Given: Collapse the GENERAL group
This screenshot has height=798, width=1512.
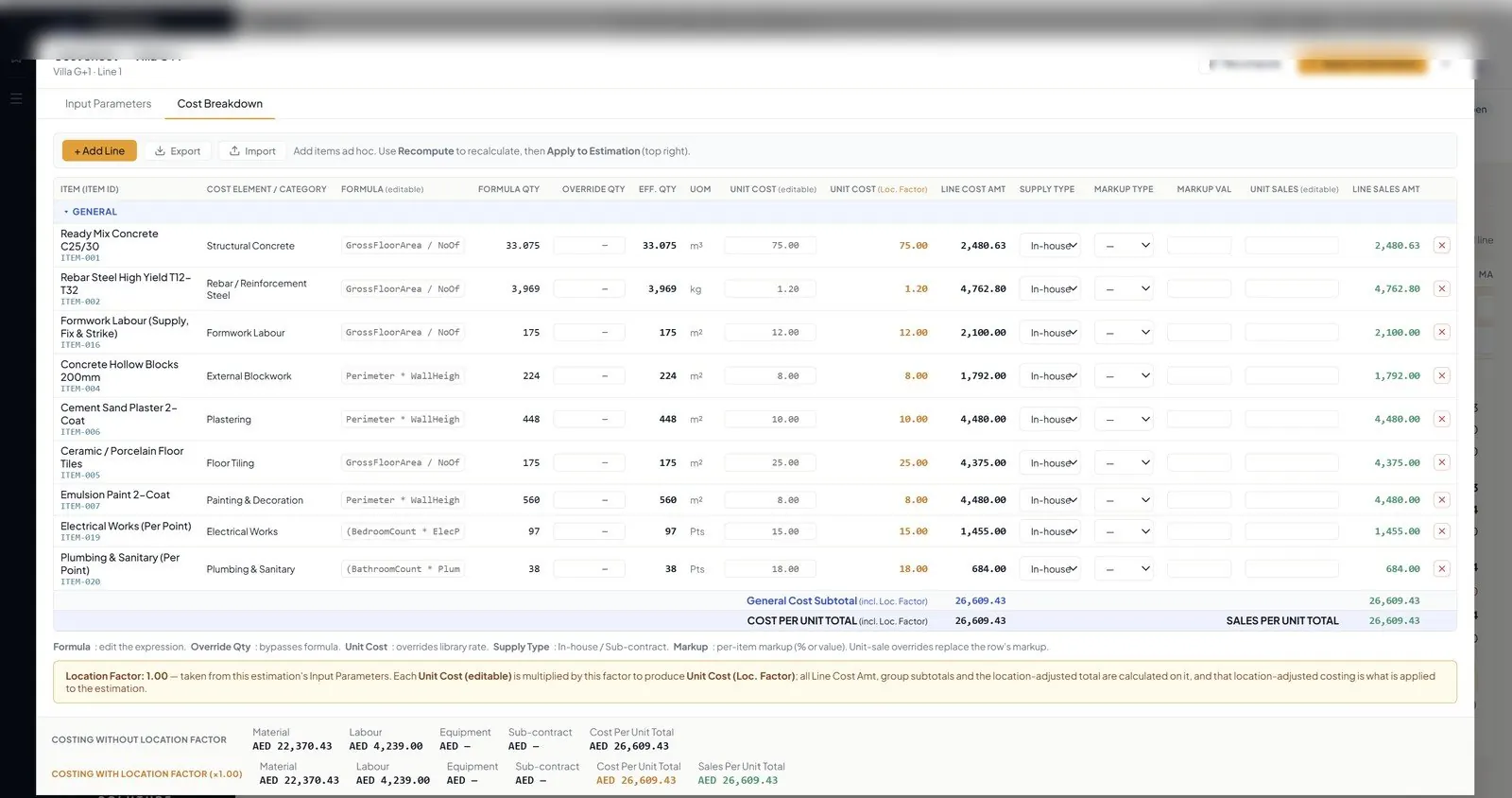Looking at the screenshot, I should 66,212.
